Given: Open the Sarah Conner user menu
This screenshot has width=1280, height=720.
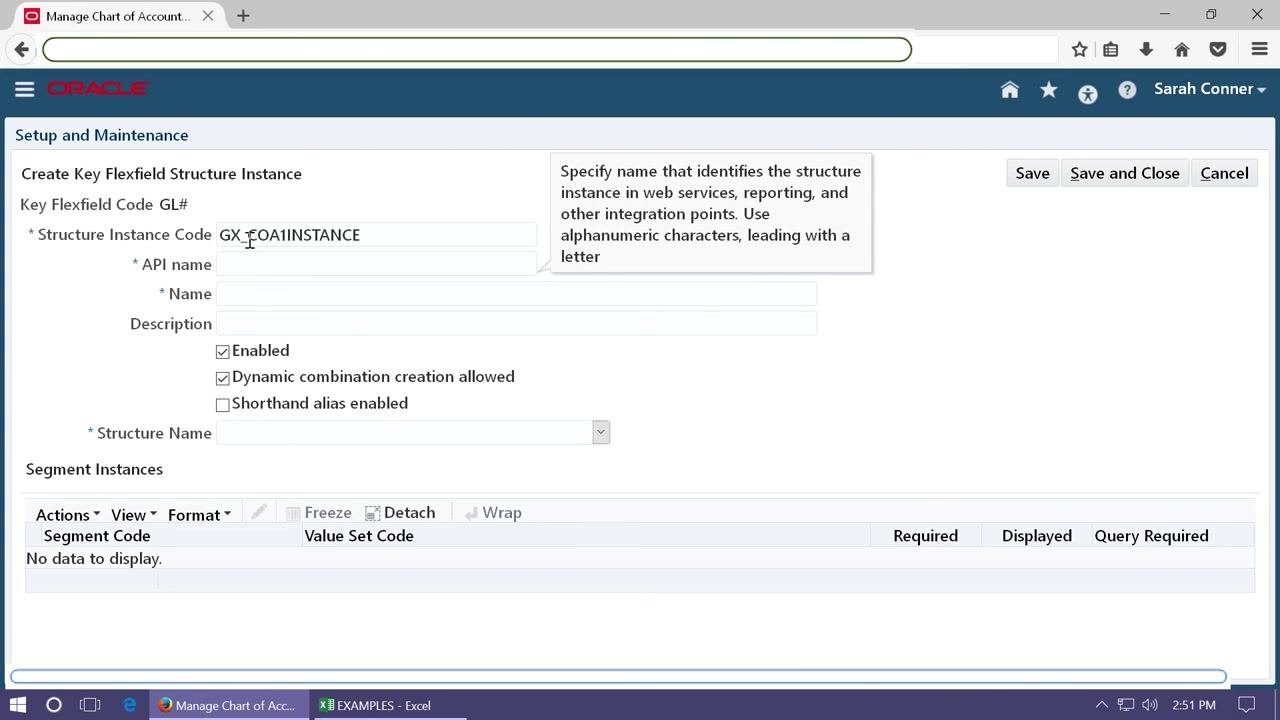Looking at the screenshot, I should click(x=1210, y=89).
